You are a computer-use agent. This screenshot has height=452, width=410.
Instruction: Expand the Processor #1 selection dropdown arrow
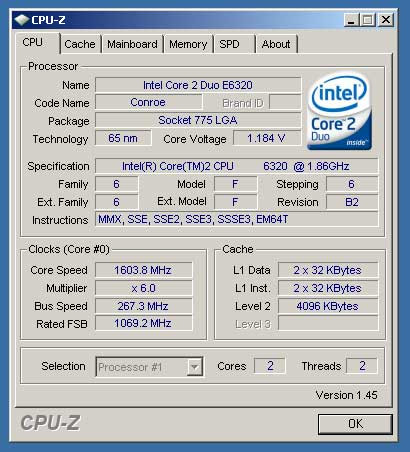tap(194, 367)
